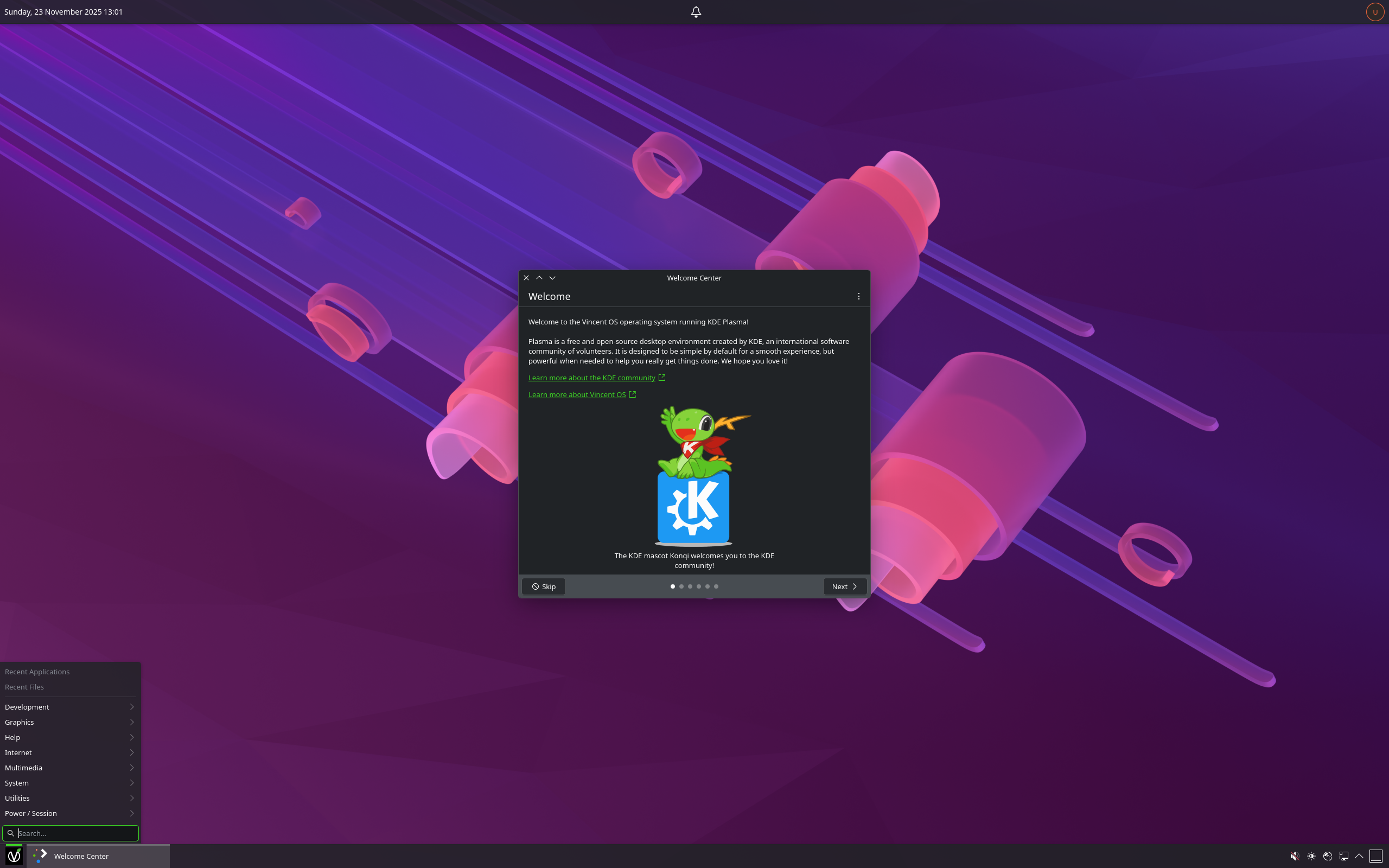Image resolution: width=1389 pixels, height=868 pixels.
Task: Open the wired network connection tray icon
Action: (x=1343, y=856)
